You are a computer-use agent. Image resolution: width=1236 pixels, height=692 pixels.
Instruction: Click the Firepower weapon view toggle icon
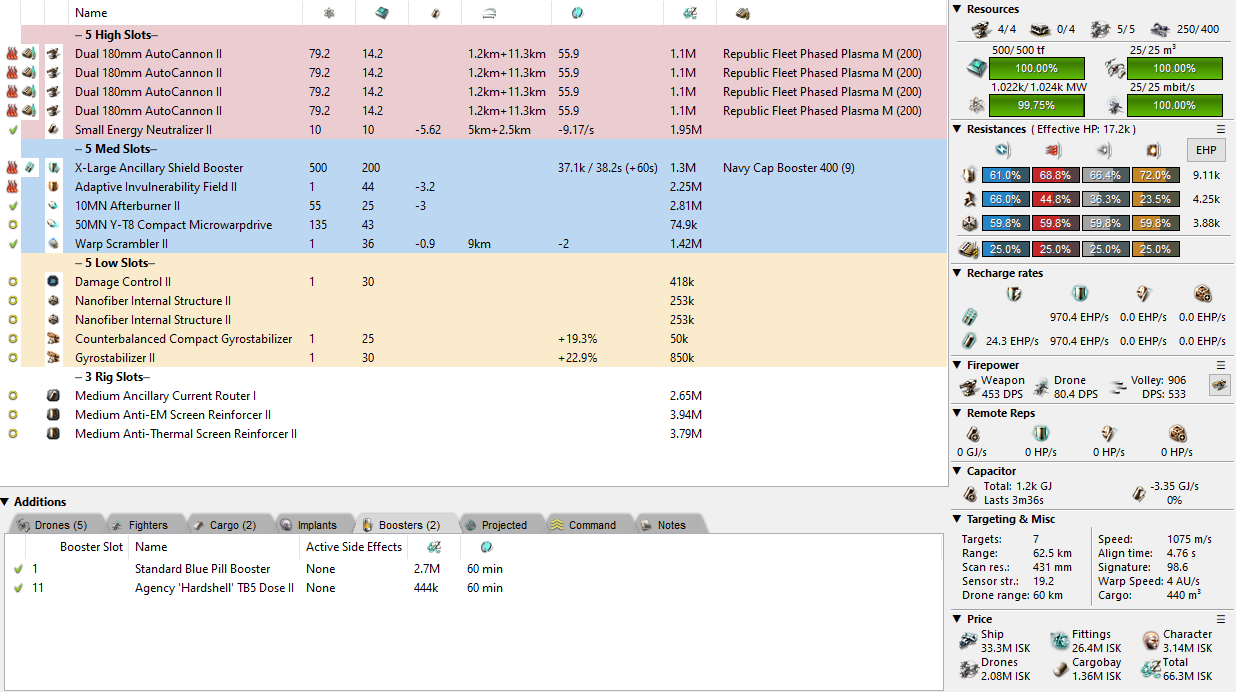point(1219,385)
